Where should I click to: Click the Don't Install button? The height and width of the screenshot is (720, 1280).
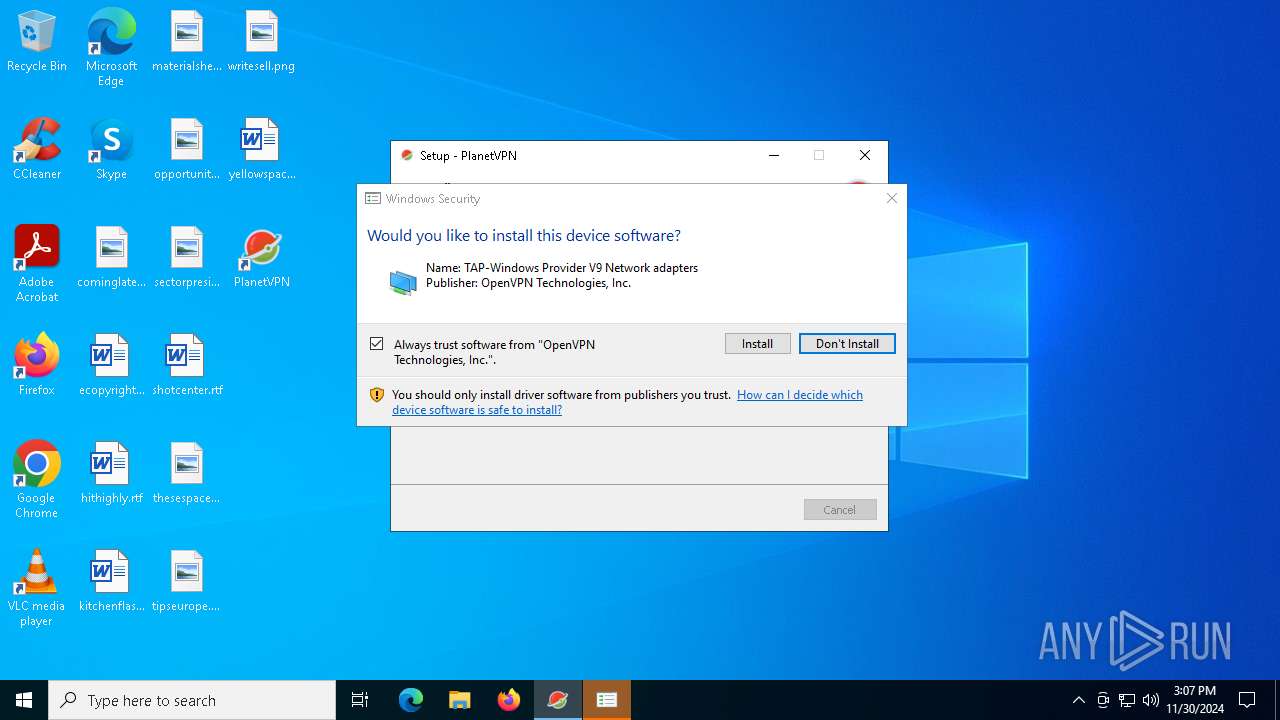point(847,343)
